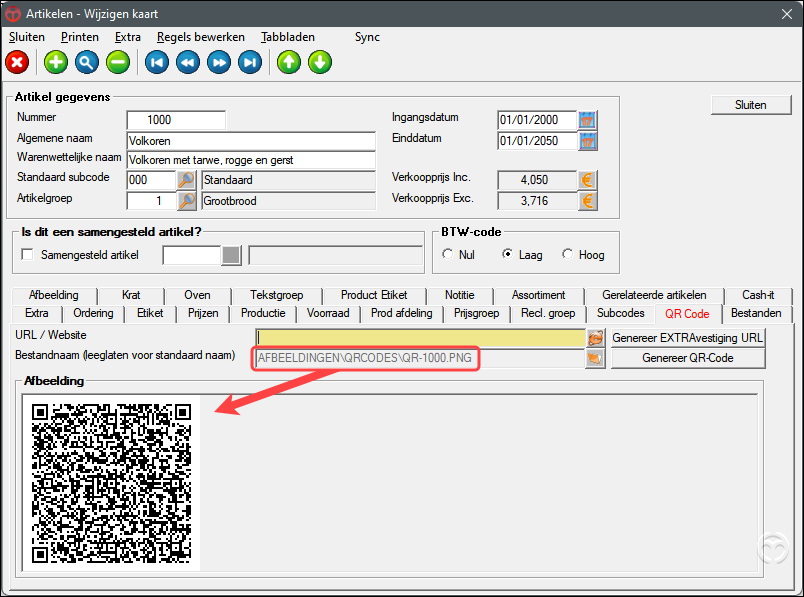This screenshot has height=597, width=804.
Task: Click the green down arrow icon
Action: pos(320,63)
